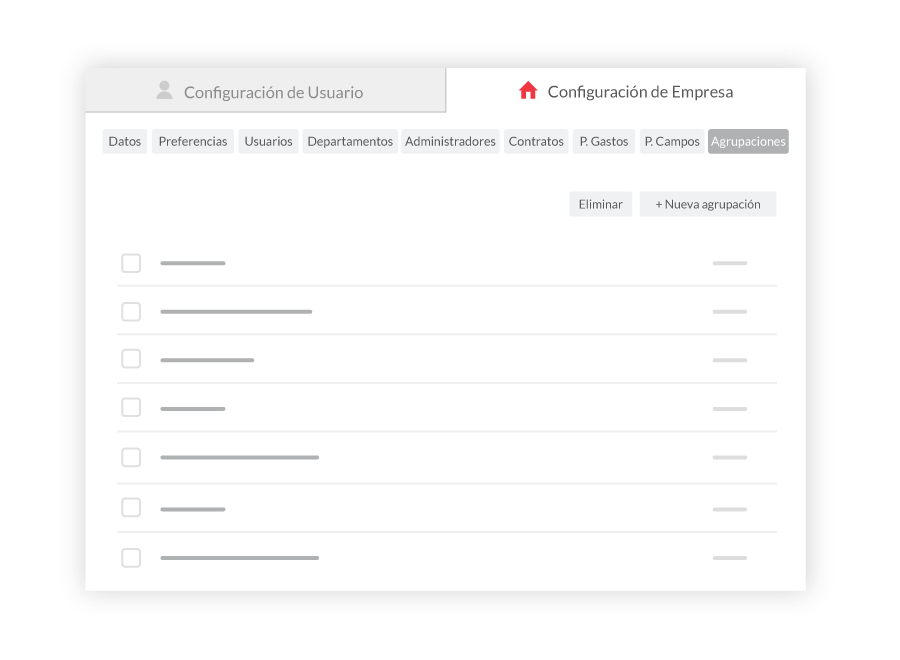This screenshot has width=900, height=660.
Task: Select the fourth row checkbox
Action: (131, 407)
